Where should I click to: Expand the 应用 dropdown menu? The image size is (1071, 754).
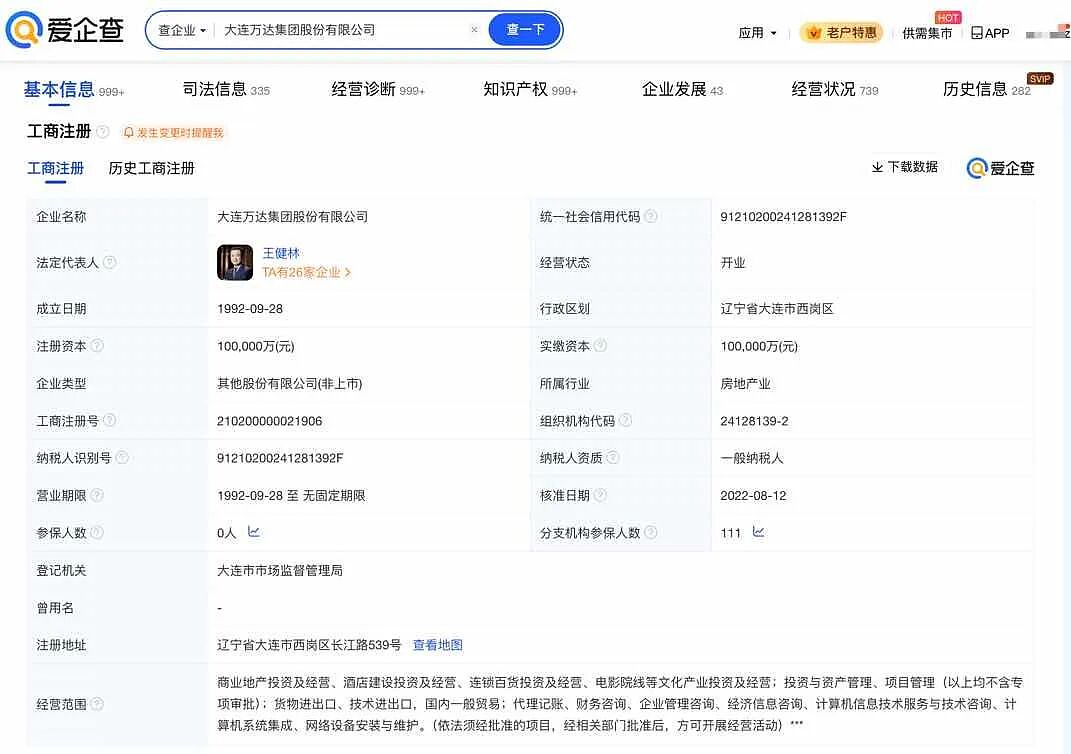[x=757, y=33]
